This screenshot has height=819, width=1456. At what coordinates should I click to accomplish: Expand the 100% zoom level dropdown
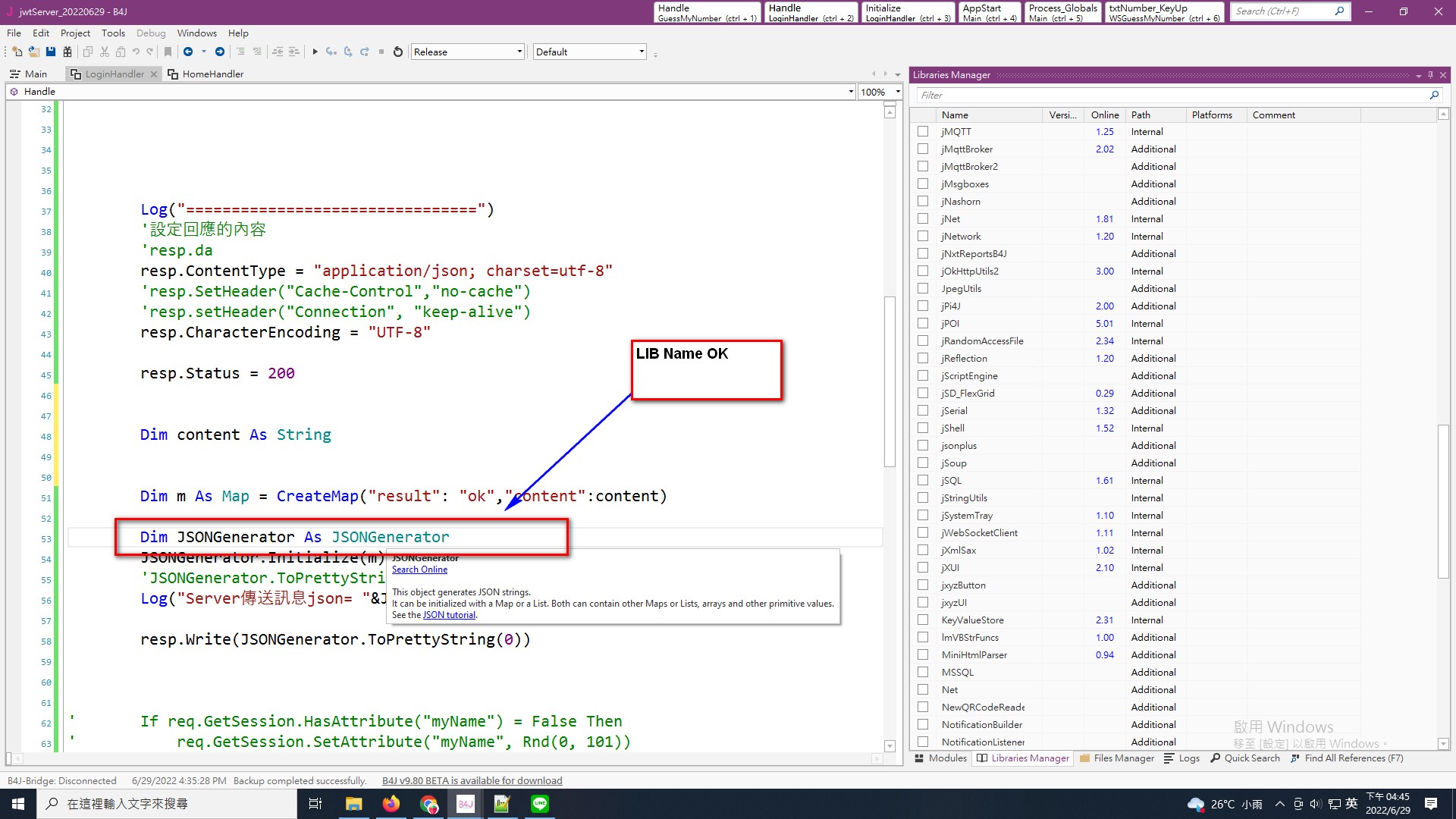880,92
